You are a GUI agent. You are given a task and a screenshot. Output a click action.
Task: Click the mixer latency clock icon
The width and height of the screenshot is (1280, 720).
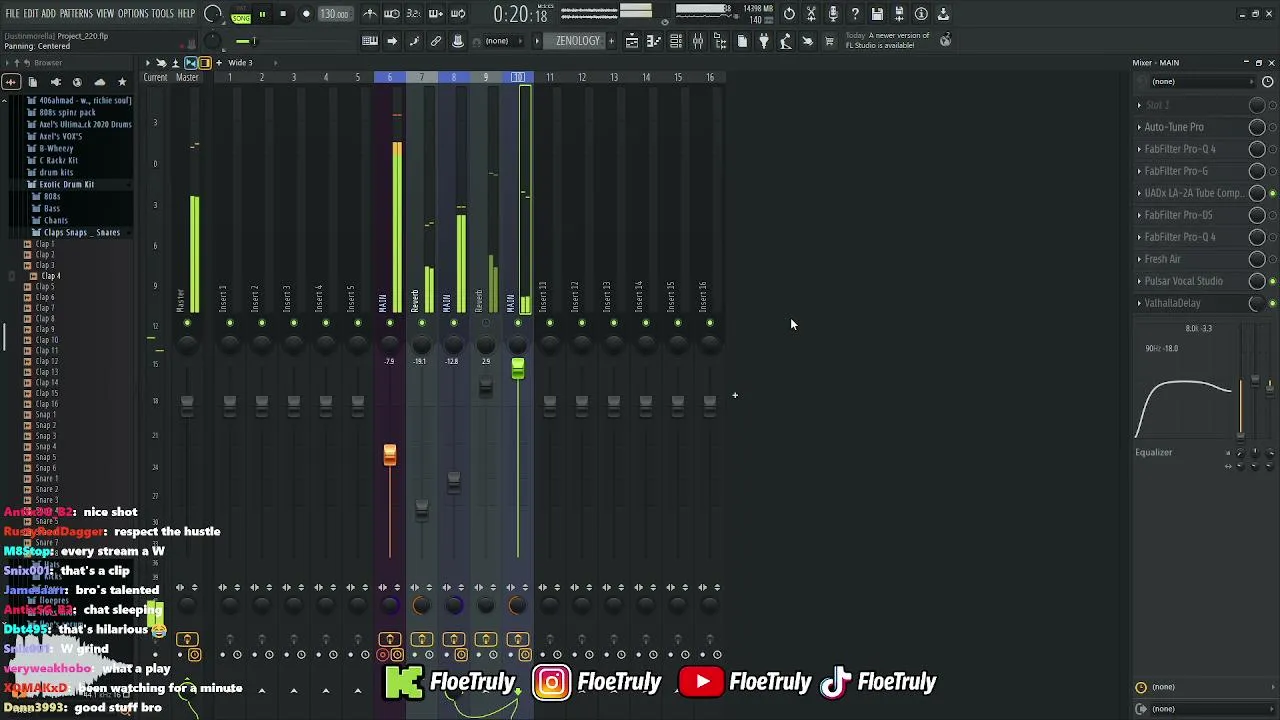pyautogui.click(x=1268, y=82)
